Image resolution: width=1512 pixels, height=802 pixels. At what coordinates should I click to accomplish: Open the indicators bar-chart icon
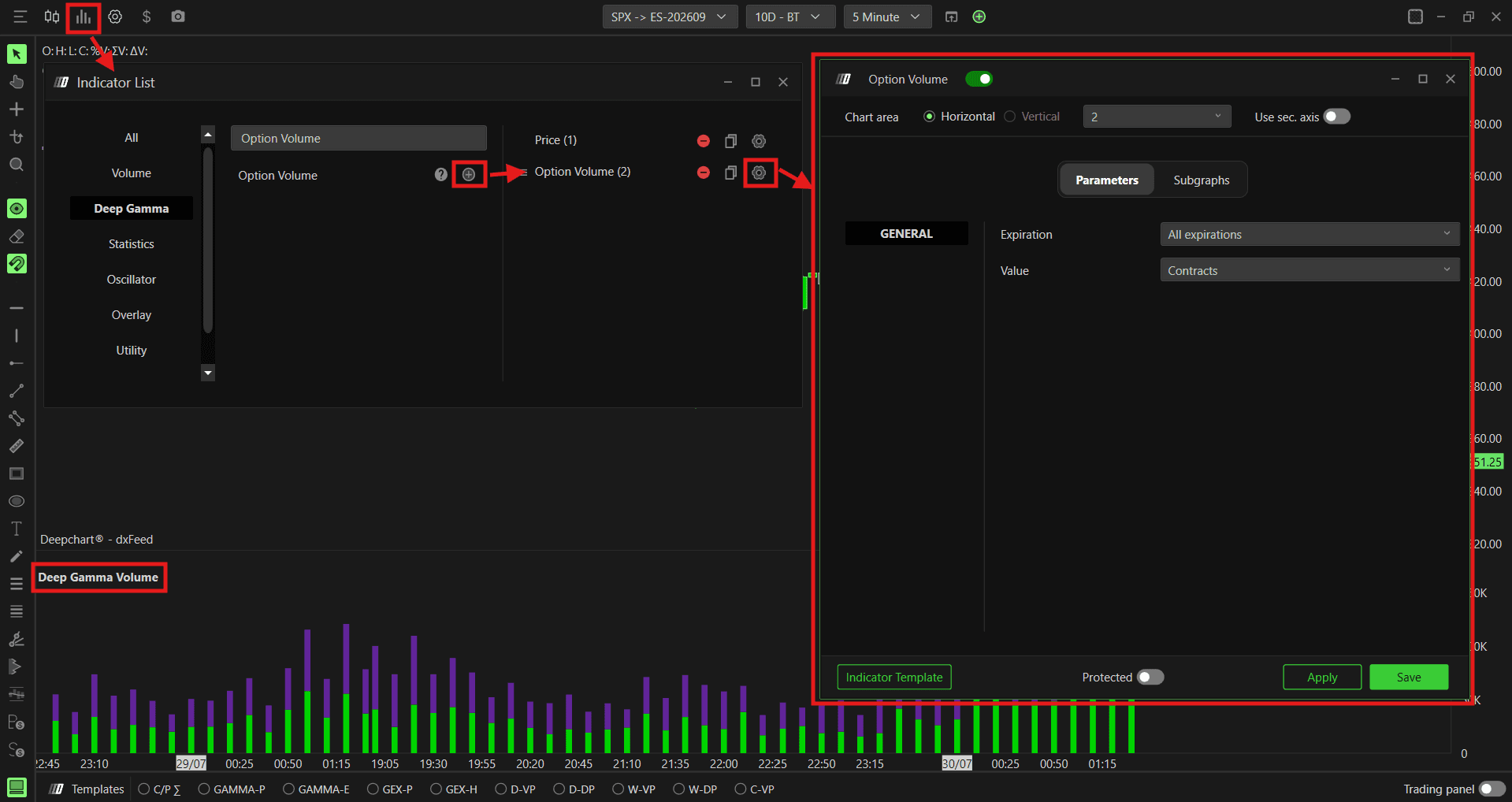(84, 17)
